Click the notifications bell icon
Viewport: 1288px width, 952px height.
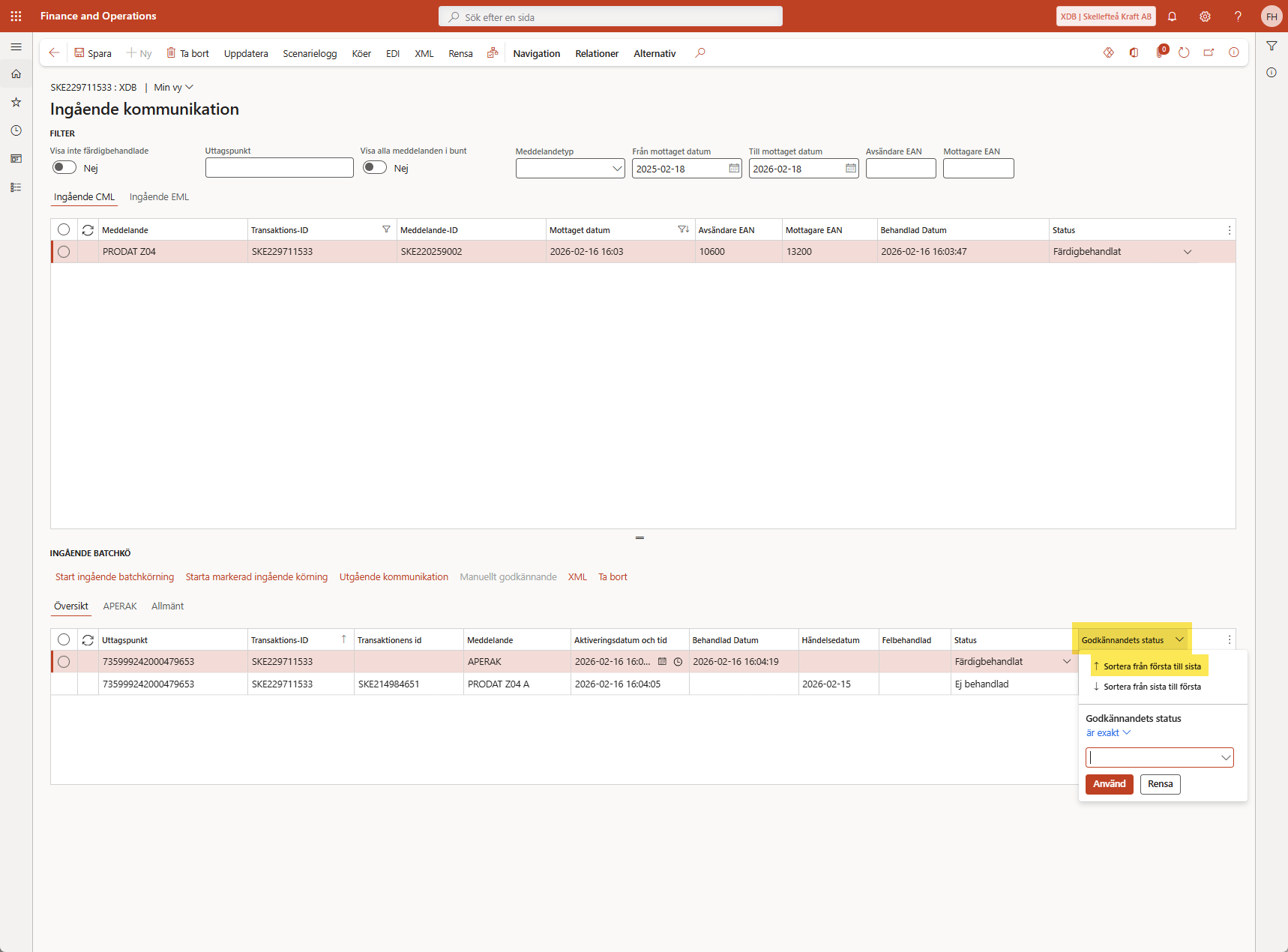(x=1172, y=16)
